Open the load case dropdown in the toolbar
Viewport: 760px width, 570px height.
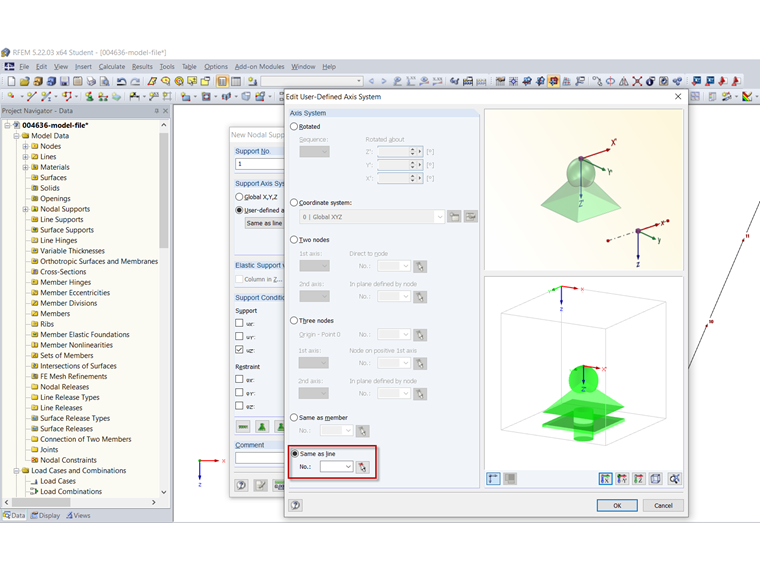tap(359, 81)
